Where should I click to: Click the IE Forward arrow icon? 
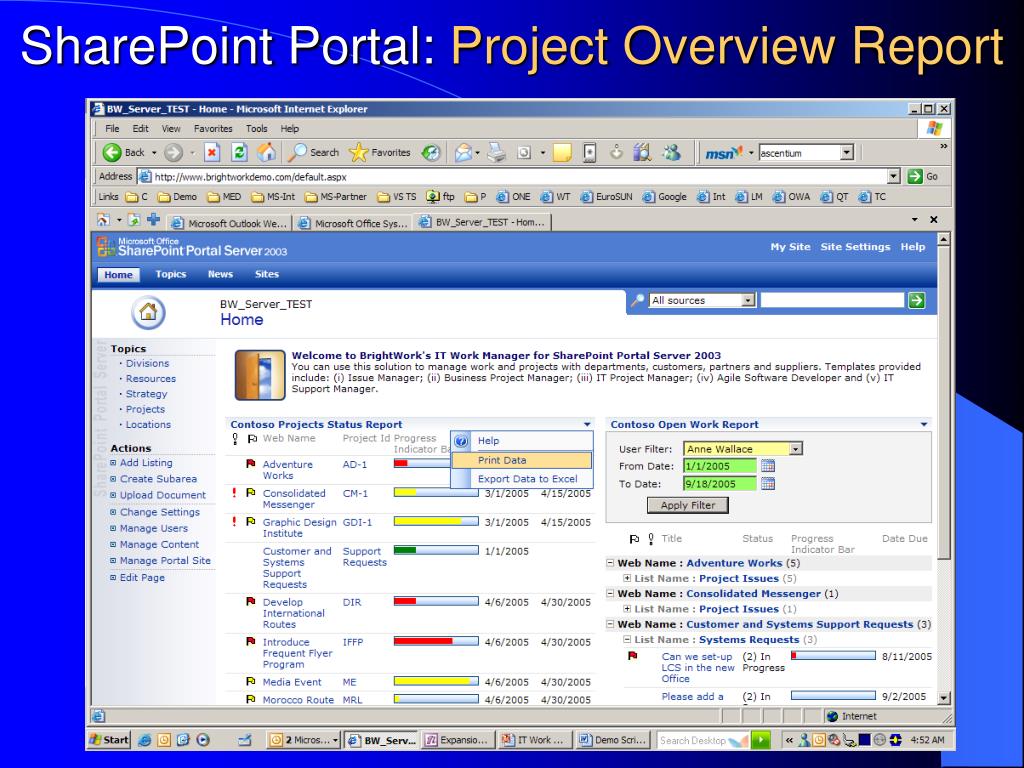173,153
